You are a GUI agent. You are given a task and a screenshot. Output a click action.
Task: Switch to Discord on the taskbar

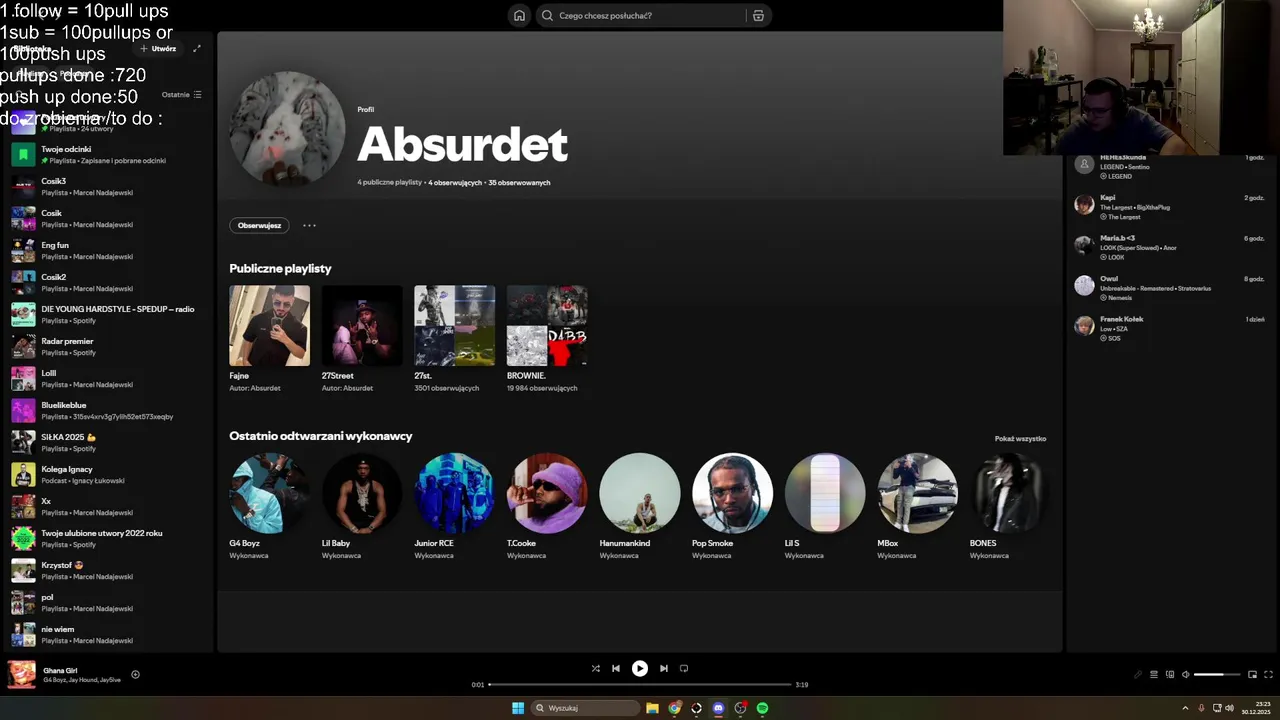tap(718, 708)
